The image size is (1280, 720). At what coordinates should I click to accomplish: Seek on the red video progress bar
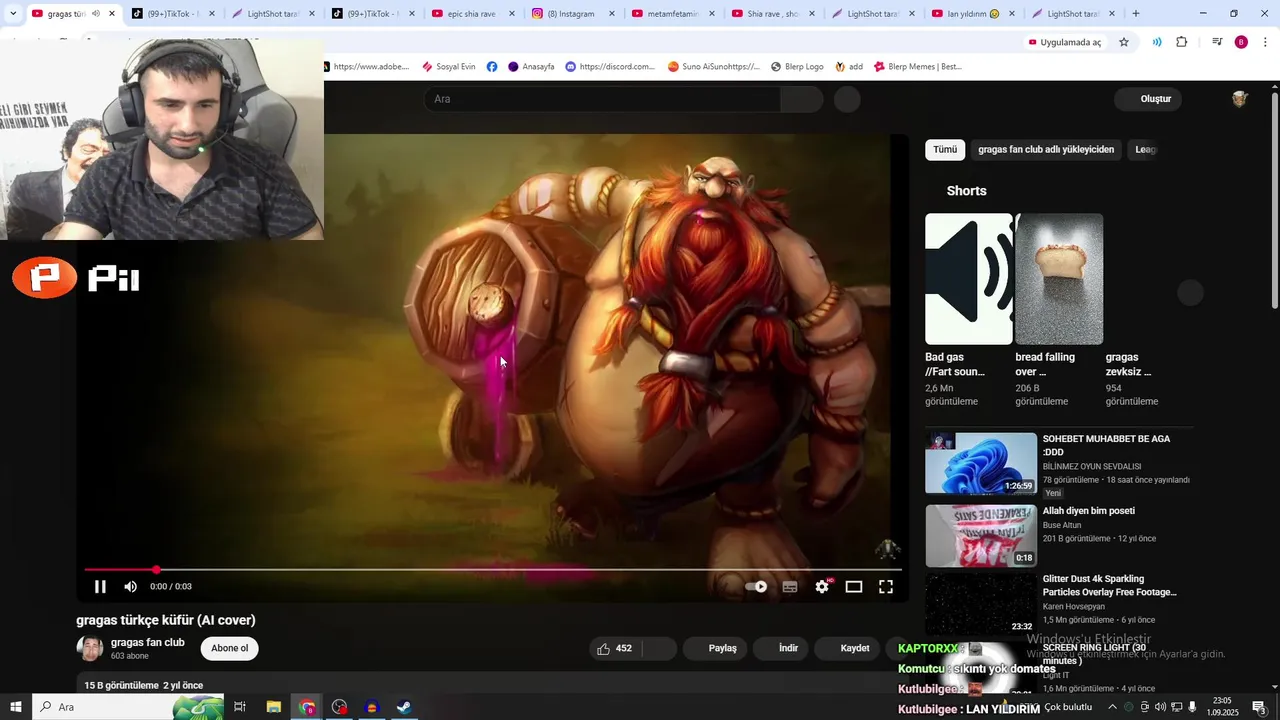pos(494,570)
